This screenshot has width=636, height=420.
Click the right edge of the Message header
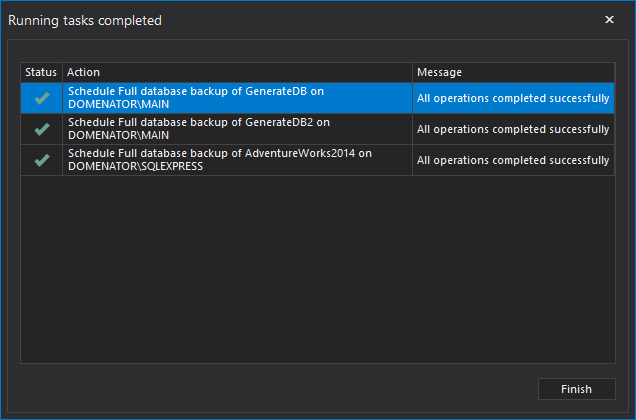pos(614,73)
